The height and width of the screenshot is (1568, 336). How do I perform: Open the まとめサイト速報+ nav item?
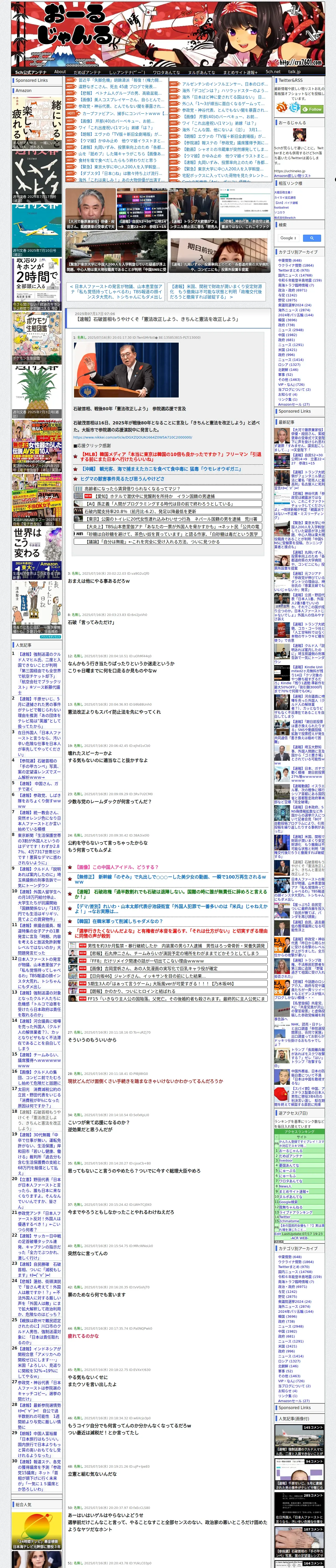coord(240,72)
